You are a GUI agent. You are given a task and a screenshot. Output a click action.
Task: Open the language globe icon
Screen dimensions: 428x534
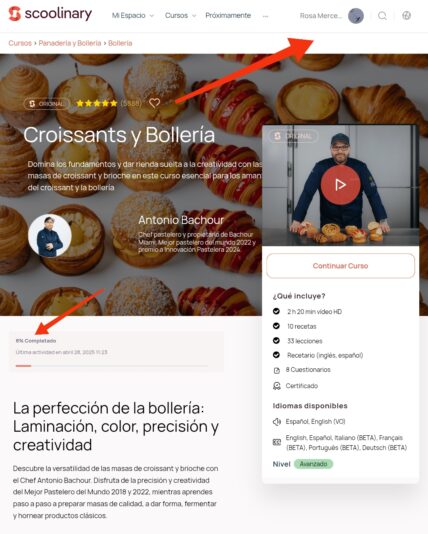[x=406, y=15]
